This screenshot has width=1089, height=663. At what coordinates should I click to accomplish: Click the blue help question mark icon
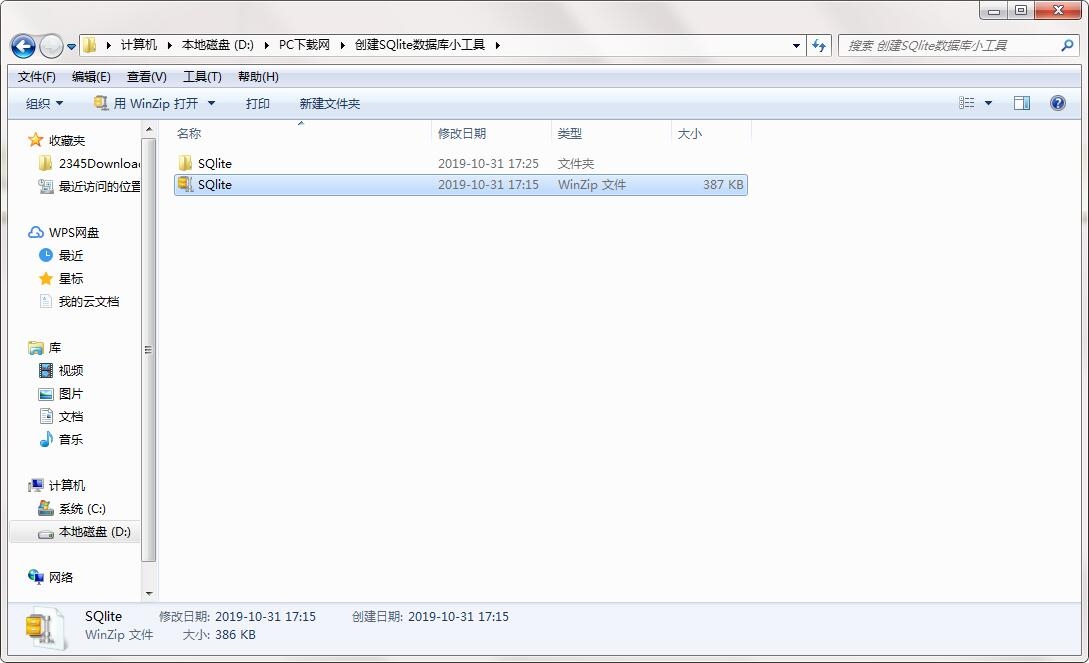1058,103
